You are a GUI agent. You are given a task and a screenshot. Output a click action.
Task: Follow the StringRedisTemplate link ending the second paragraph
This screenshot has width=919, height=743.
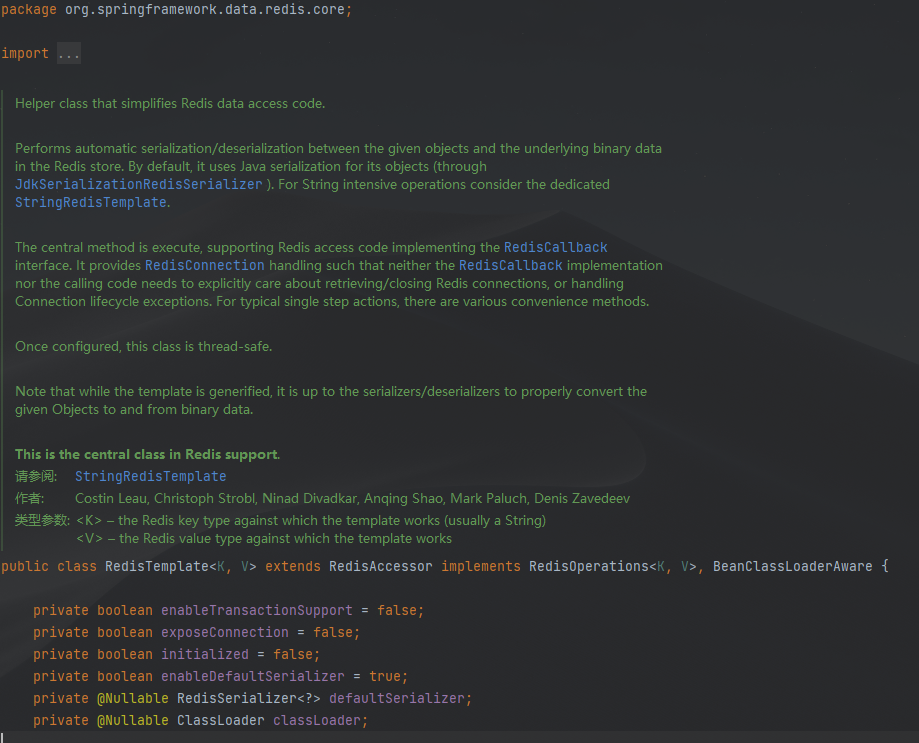point(91,203)
